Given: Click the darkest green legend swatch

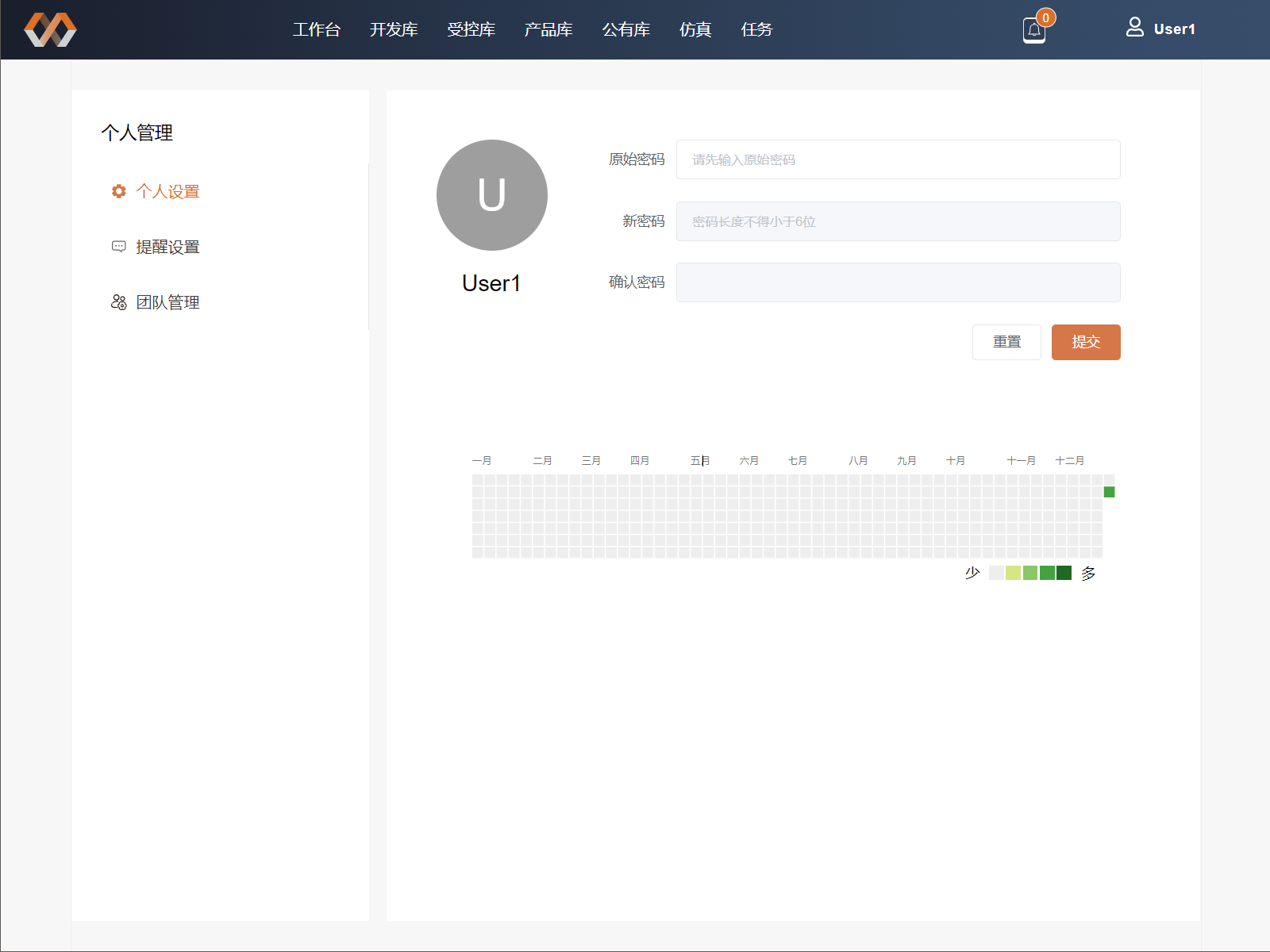Looking at the screenshot, I should click(1064, 573).
